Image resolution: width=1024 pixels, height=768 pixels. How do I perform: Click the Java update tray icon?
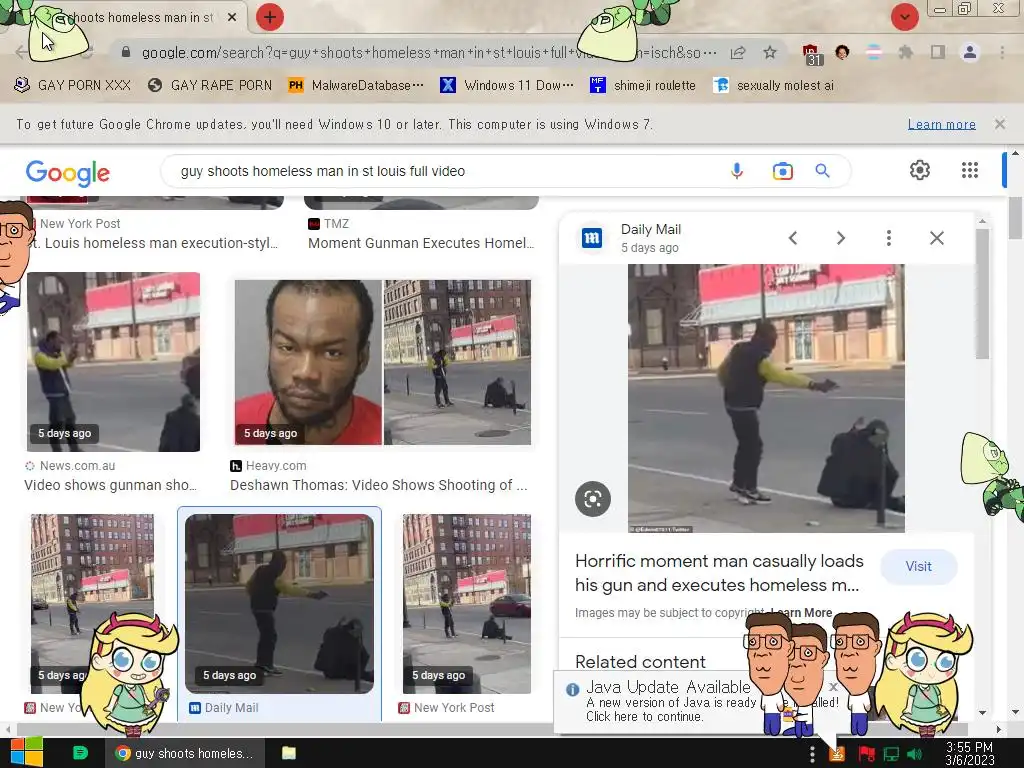coord(837,754)
